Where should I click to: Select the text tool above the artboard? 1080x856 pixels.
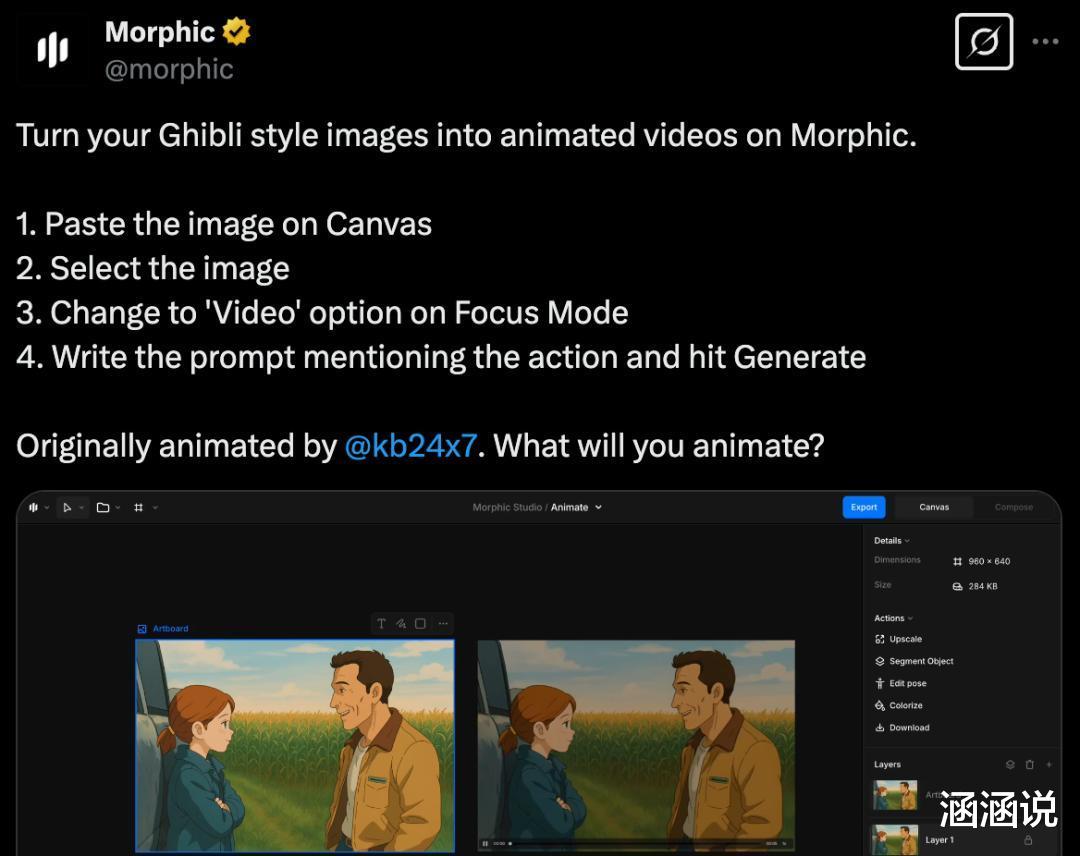click(x=381, y=624)
